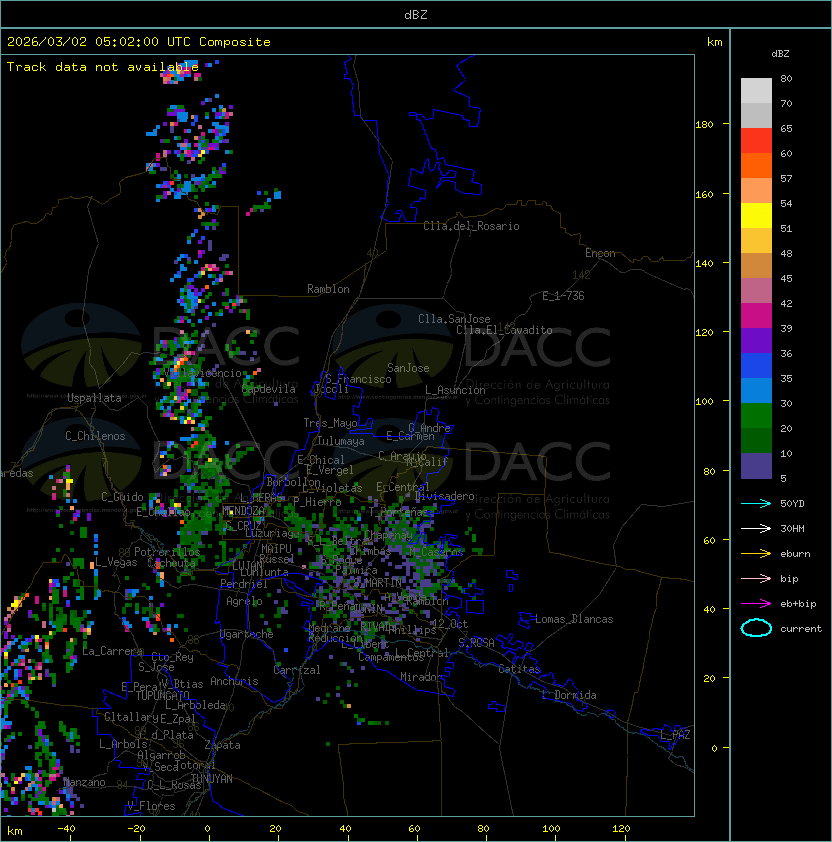Select the bright green band of dBZ scale
Screen dimensions: 832x842
756,416
